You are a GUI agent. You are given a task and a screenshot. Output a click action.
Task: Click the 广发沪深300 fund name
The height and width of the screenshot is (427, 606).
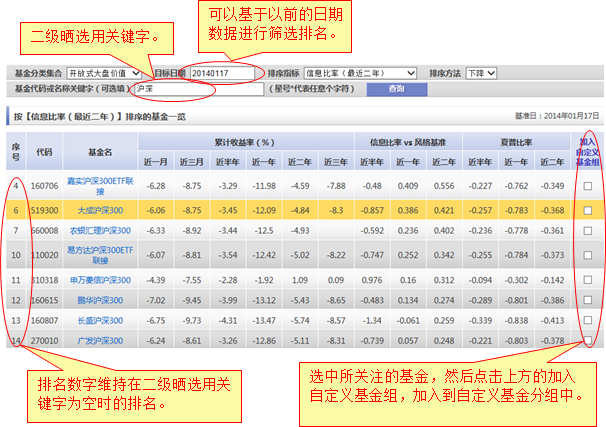click(100, 341)
